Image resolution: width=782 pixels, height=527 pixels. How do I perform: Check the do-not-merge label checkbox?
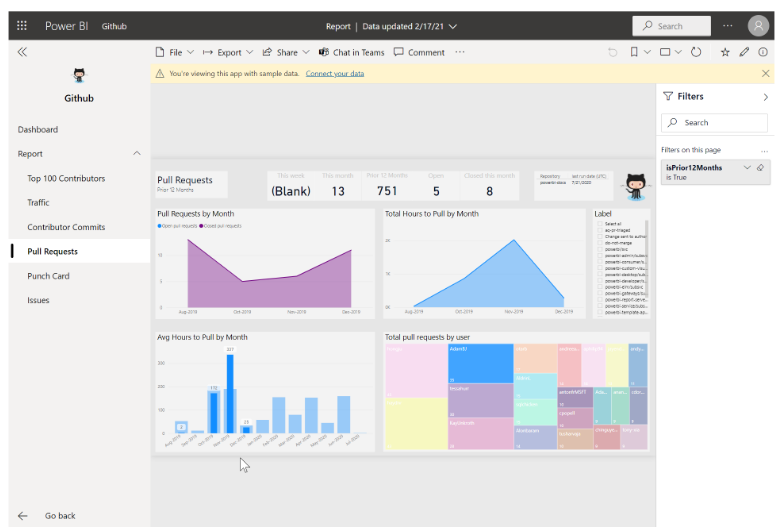[600, 243]
